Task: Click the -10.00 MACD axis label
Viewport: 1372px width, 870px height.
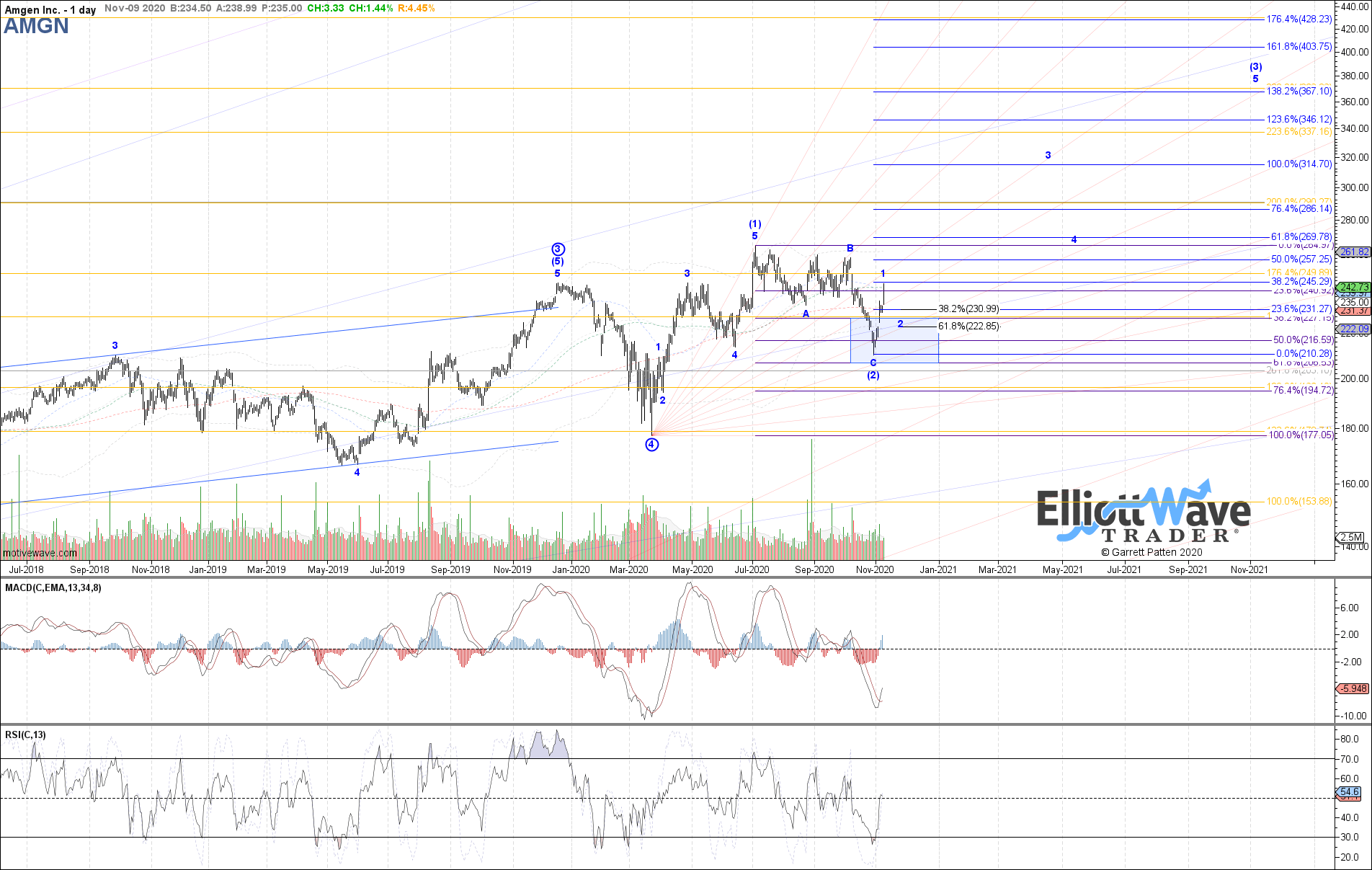Action: tap(1352, 716)
